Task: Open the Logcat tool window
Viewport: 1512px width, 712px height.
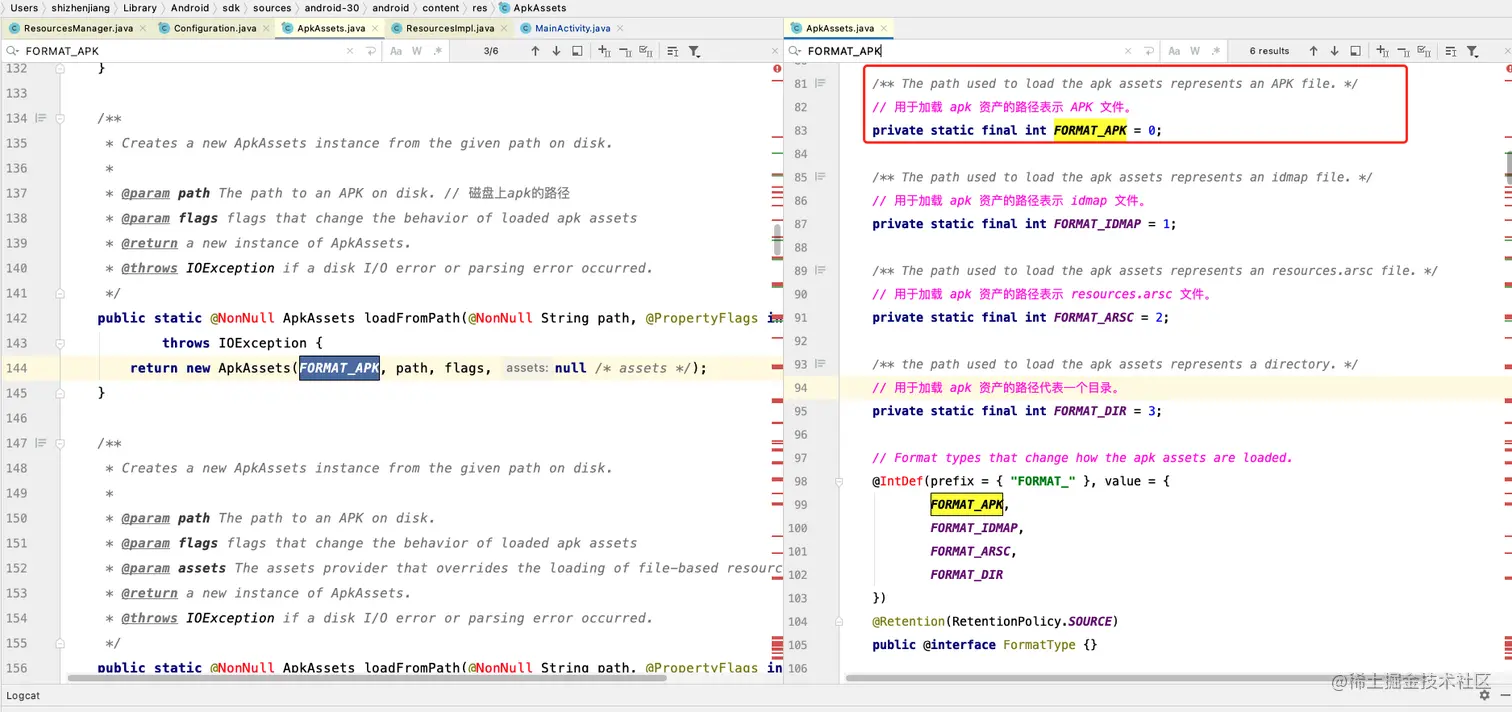Action: click(x=23, y=696)
